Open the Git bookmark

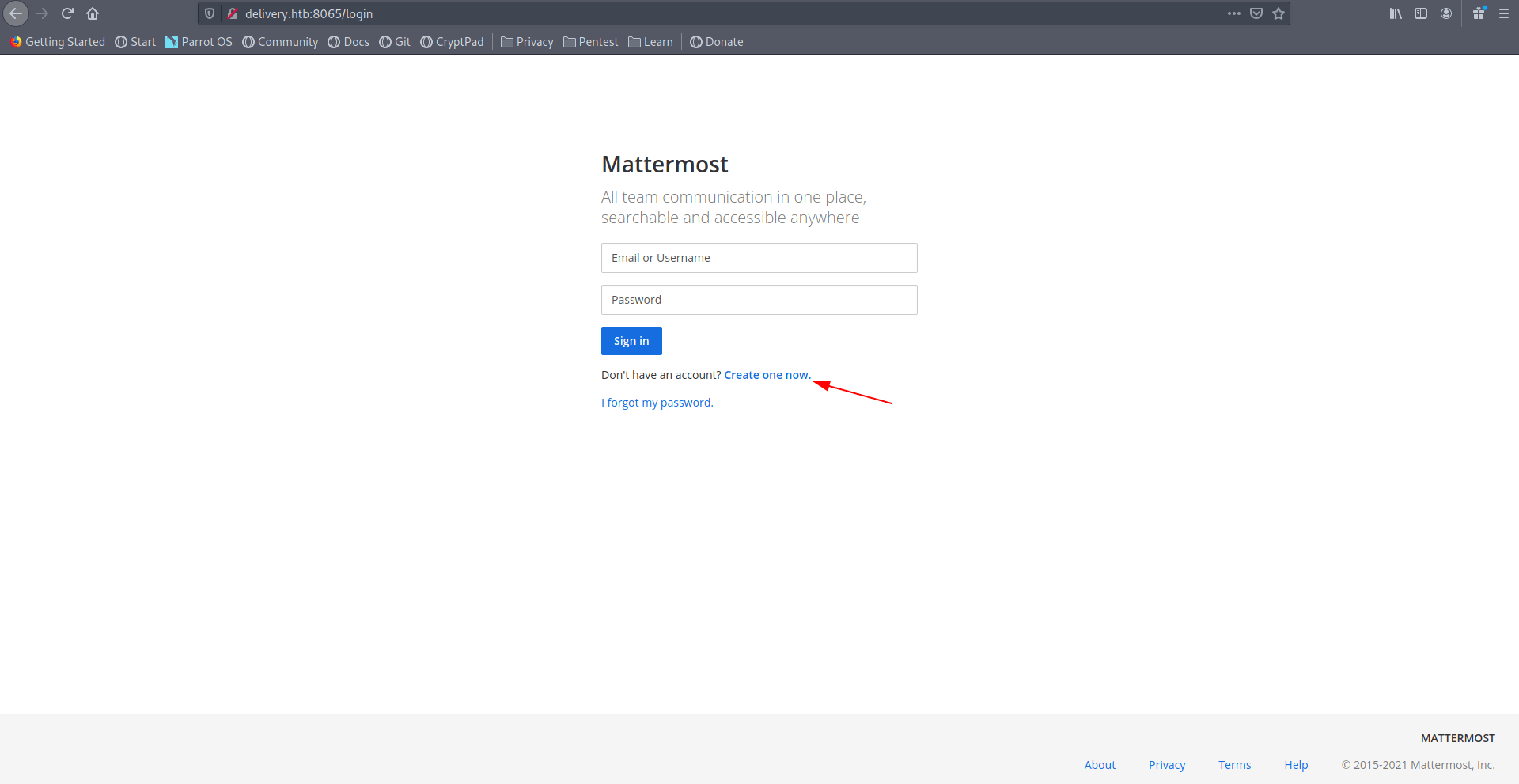(395, 42)
